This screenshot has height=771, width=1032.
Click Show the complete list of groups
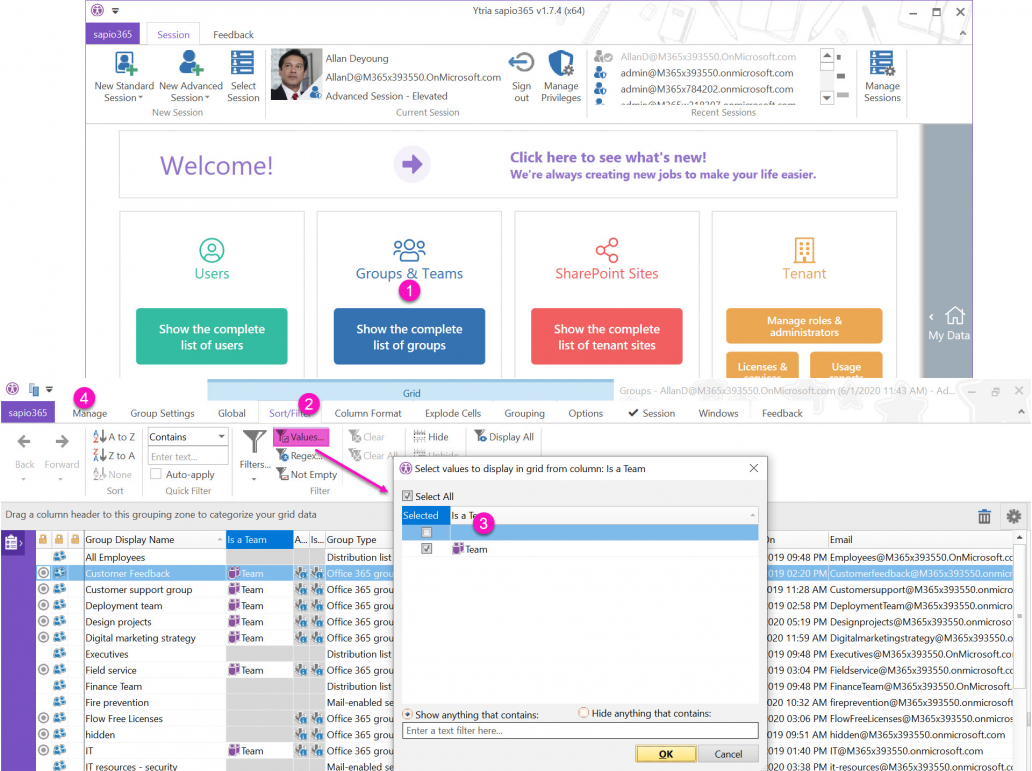[409, 336]
